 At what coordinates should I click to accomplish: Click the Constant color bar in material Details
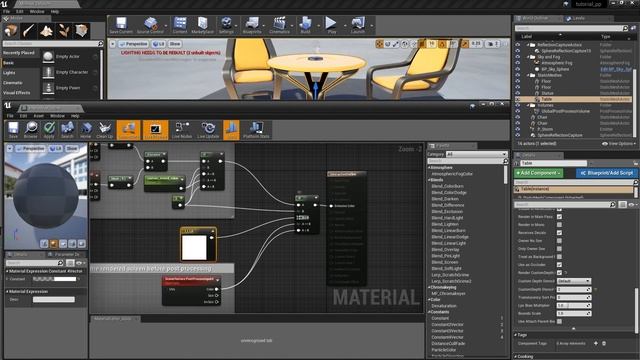click(x=54, y=279)
